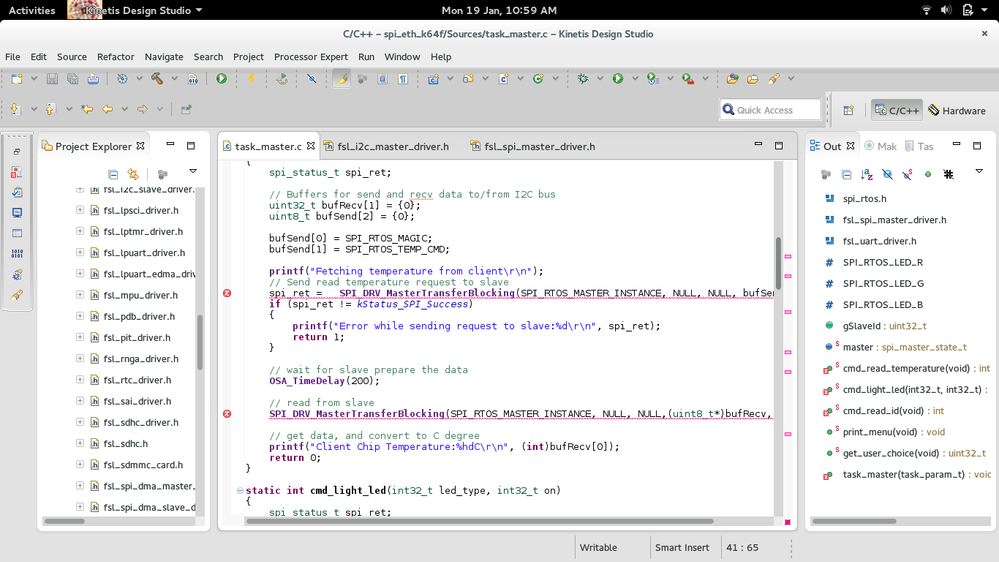Viewport: 999px width, 562px height.
Task: Click the editor vertical scrollbar thumb
Action: click(x=778, y=263)
